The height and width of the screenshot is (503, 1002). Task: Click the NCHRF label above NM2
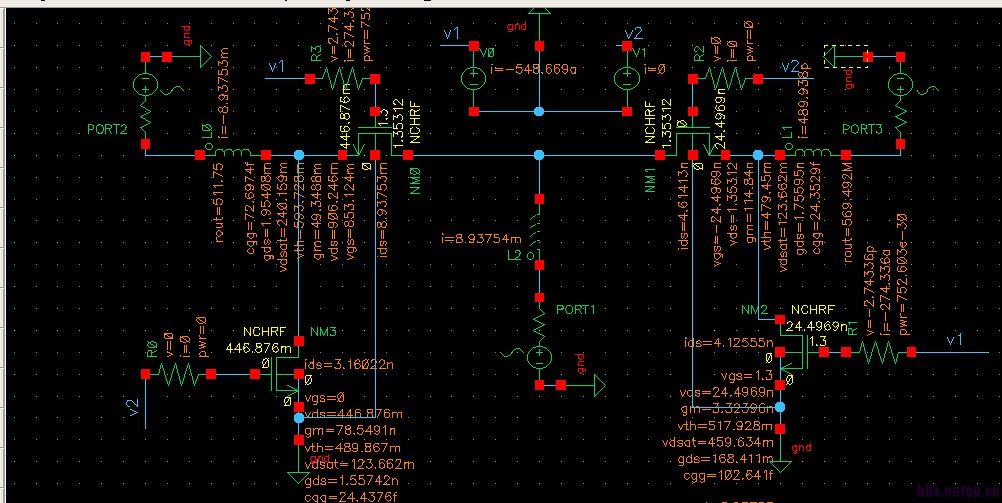coord(813,310)
